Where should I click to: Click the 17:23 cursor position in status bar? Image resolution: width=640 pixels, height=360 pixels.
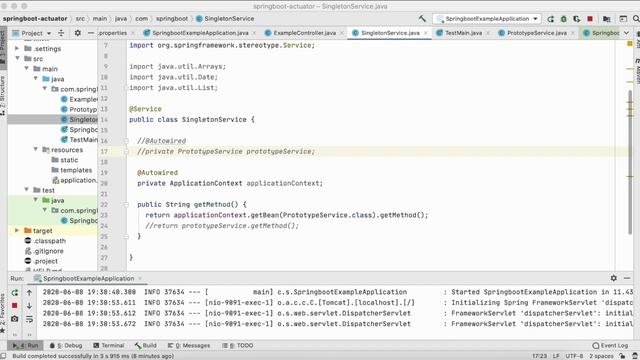[x=540, y=356]
